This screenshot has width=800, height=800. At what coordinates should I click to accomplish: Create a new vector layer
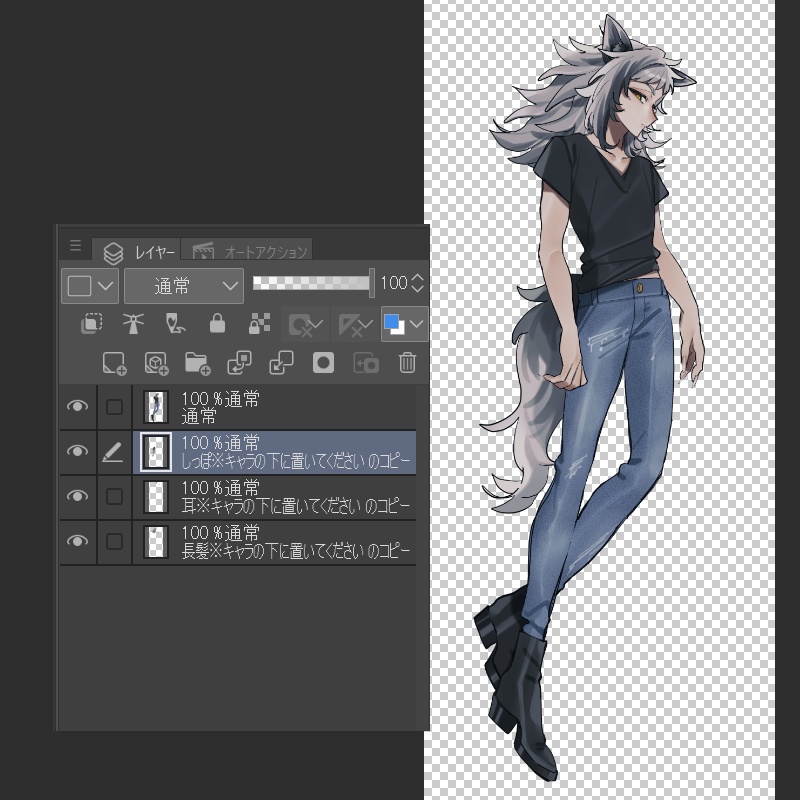click(x=156, y=363)
